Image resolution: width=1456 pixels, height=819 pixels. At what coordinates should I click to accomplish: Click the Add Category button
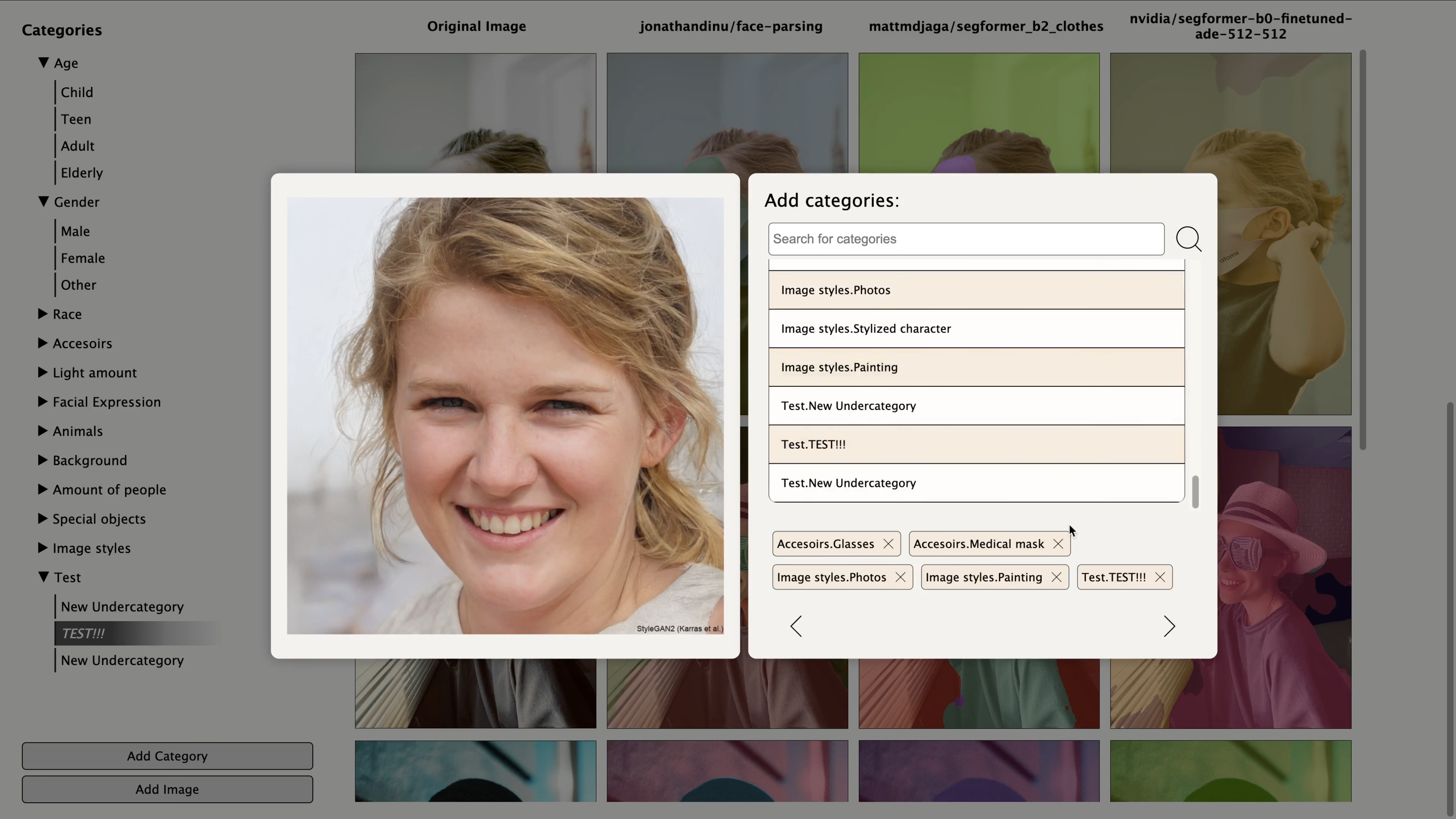(x=167, y=756)
